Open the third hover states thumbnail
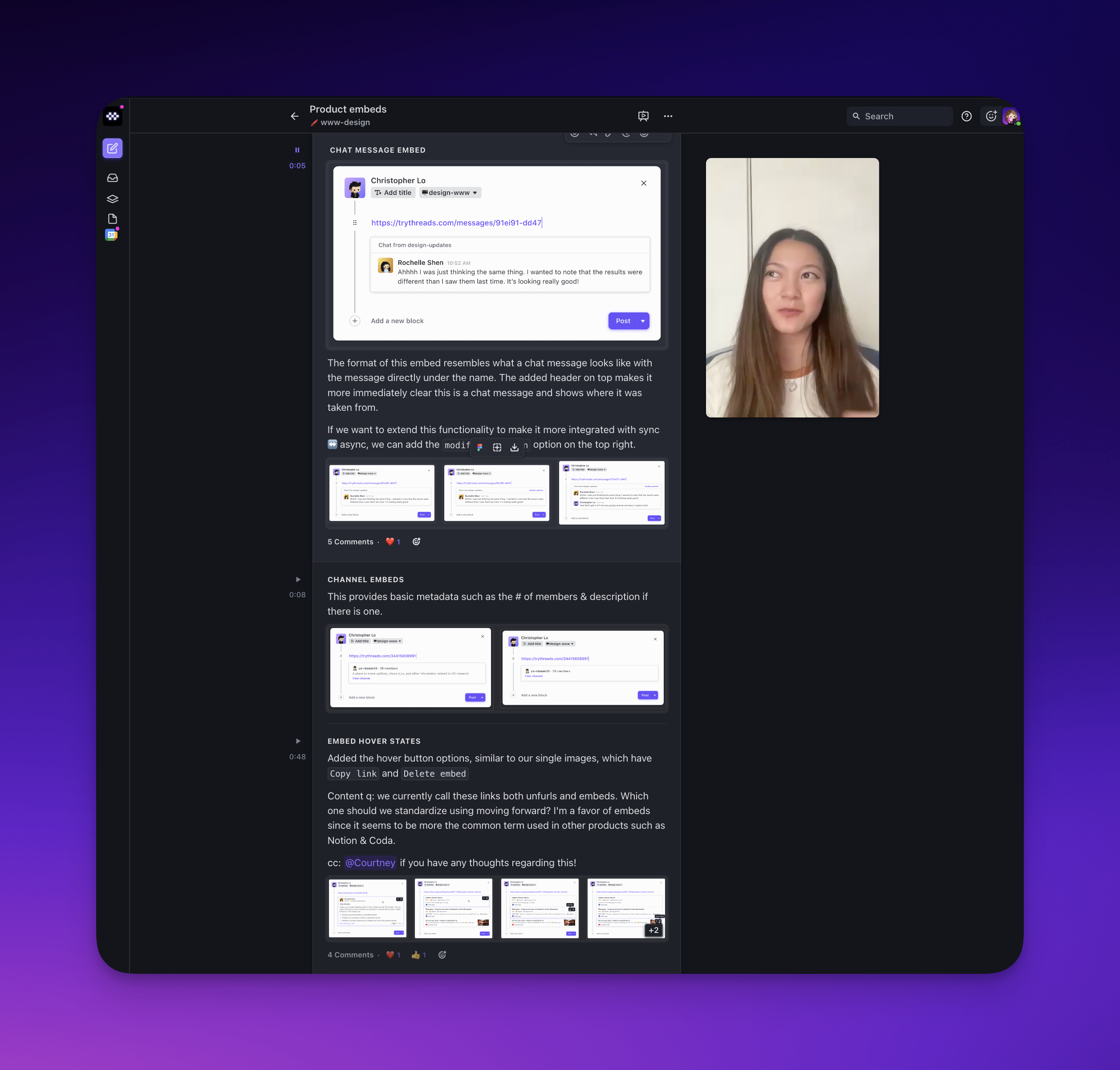Image resolution: width=1120 pixels, height=1070 pixels. click(540, 908)
